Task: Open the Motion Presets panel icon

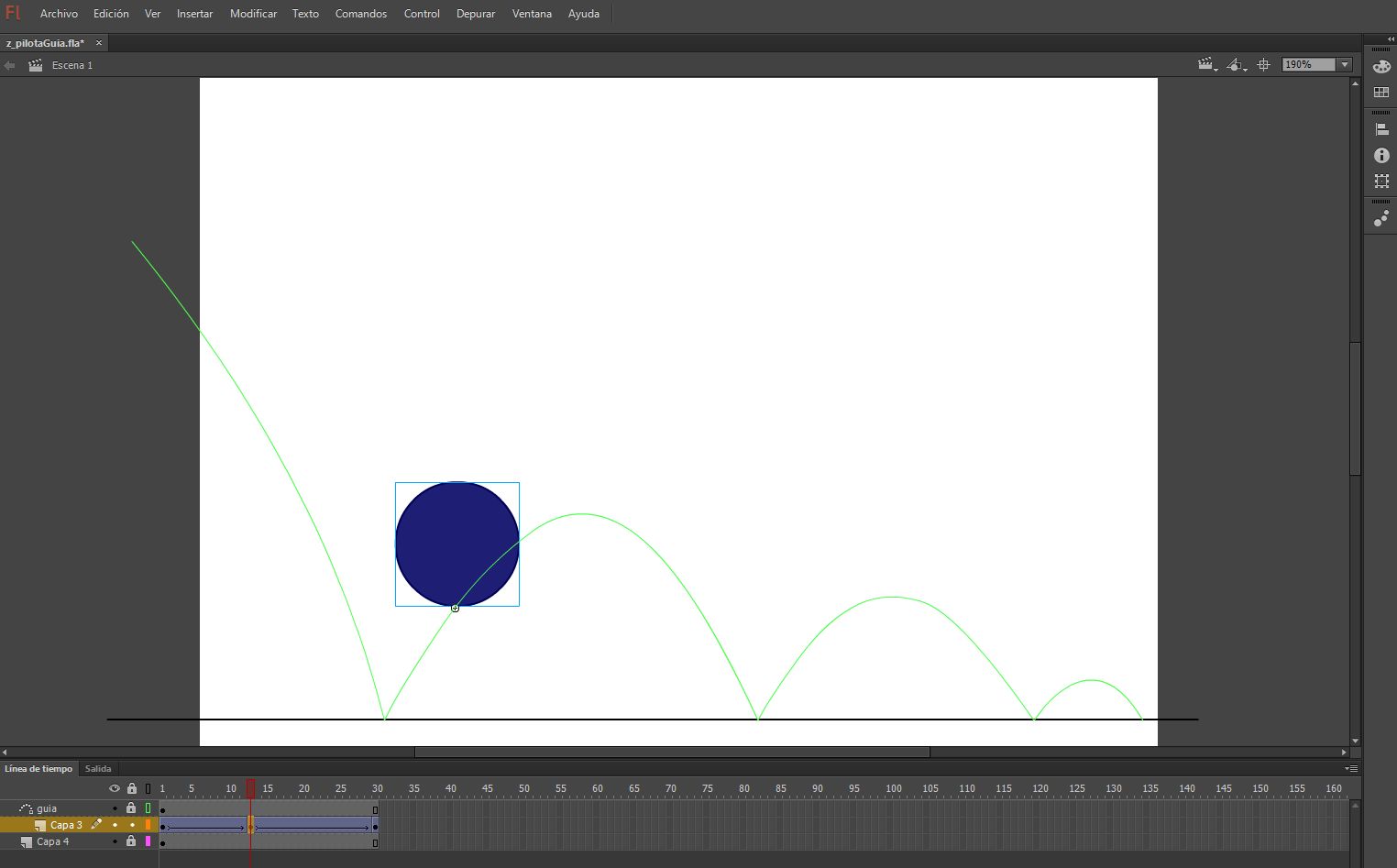Action: click(1381, 217)
